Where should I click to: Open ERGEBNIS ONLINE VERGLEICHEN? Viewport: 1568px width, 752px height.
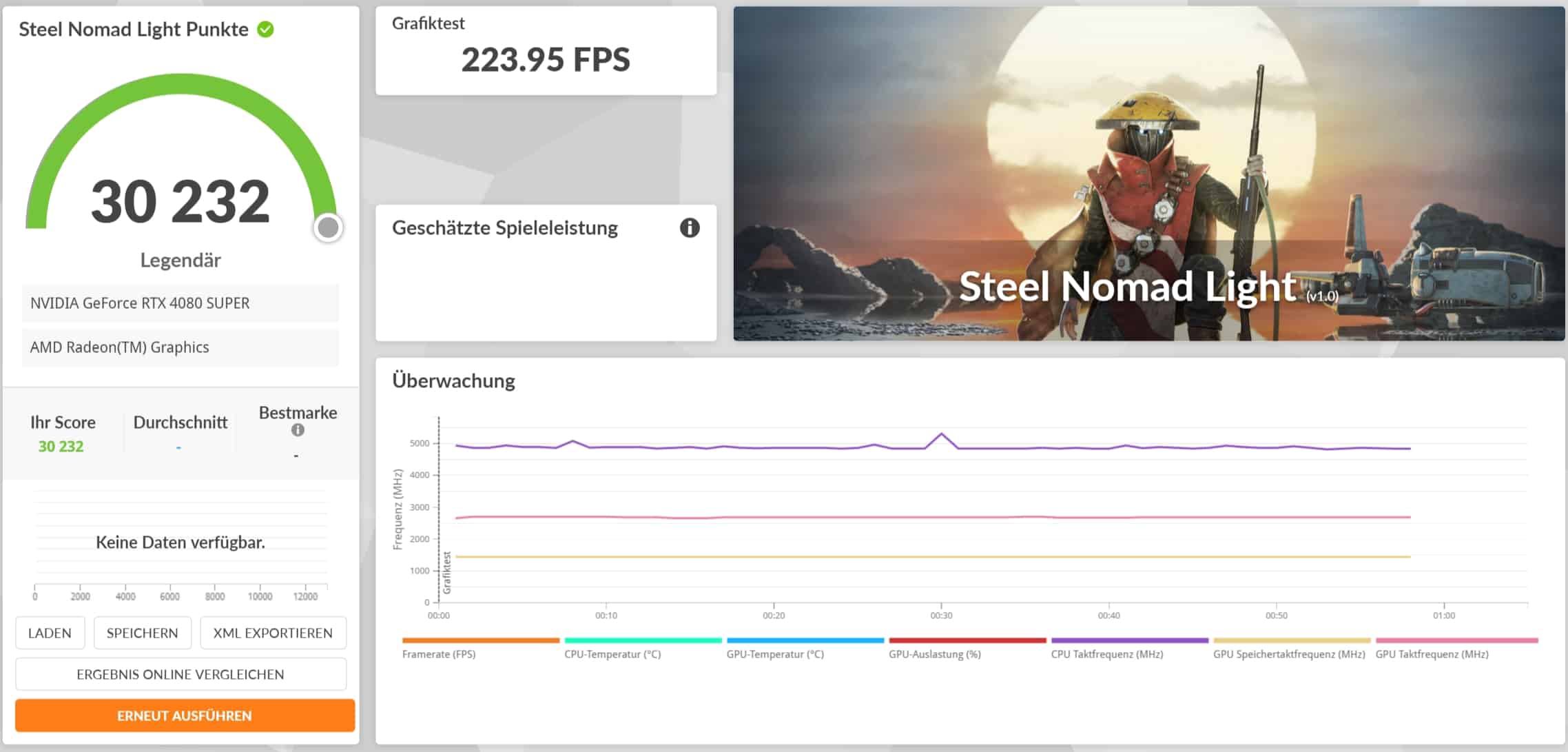[180, 674]
